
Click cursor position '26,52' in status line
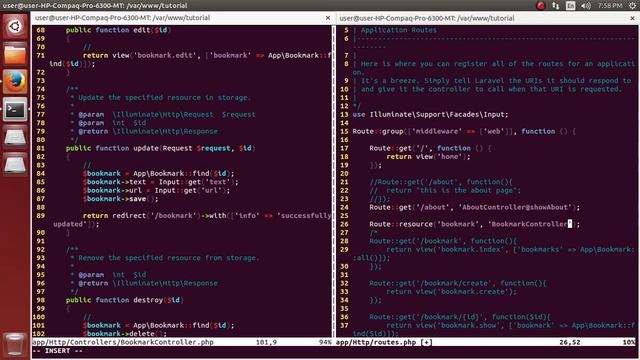pyautogui.click(x=569, y=342)
